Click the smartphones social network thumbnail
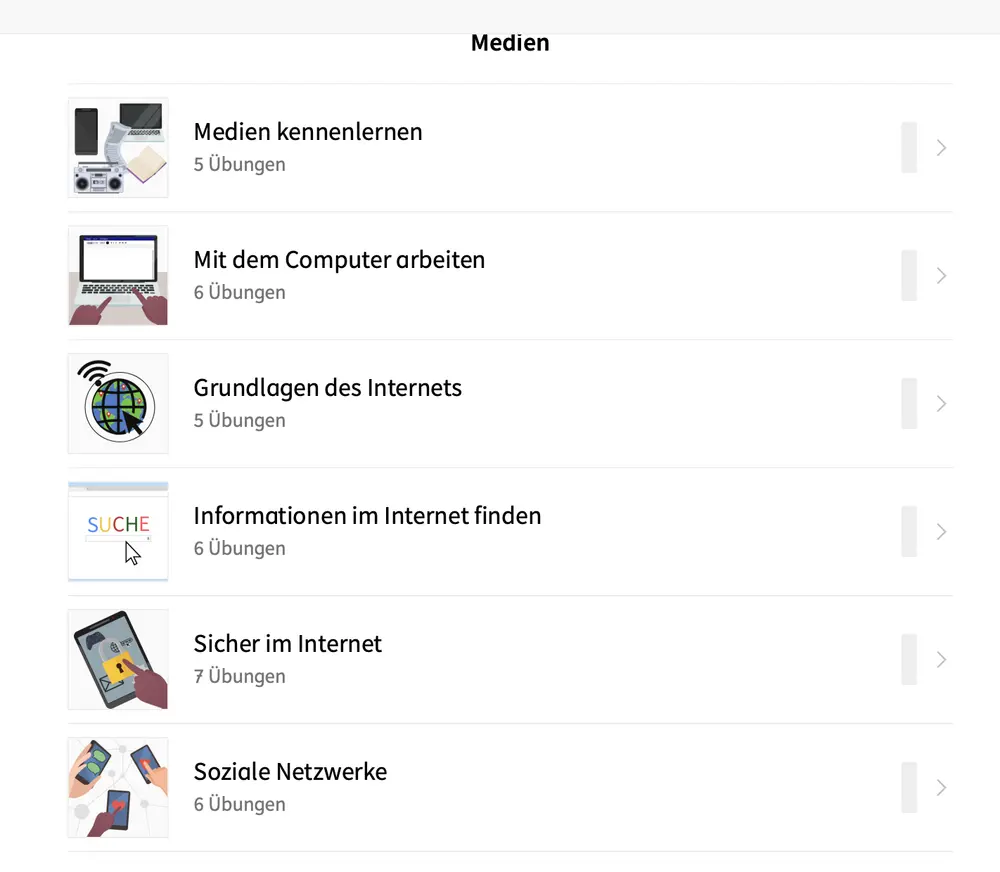The width and height of the screenshot is (1000, 872). pyautogui.click(x=118, y=788)
